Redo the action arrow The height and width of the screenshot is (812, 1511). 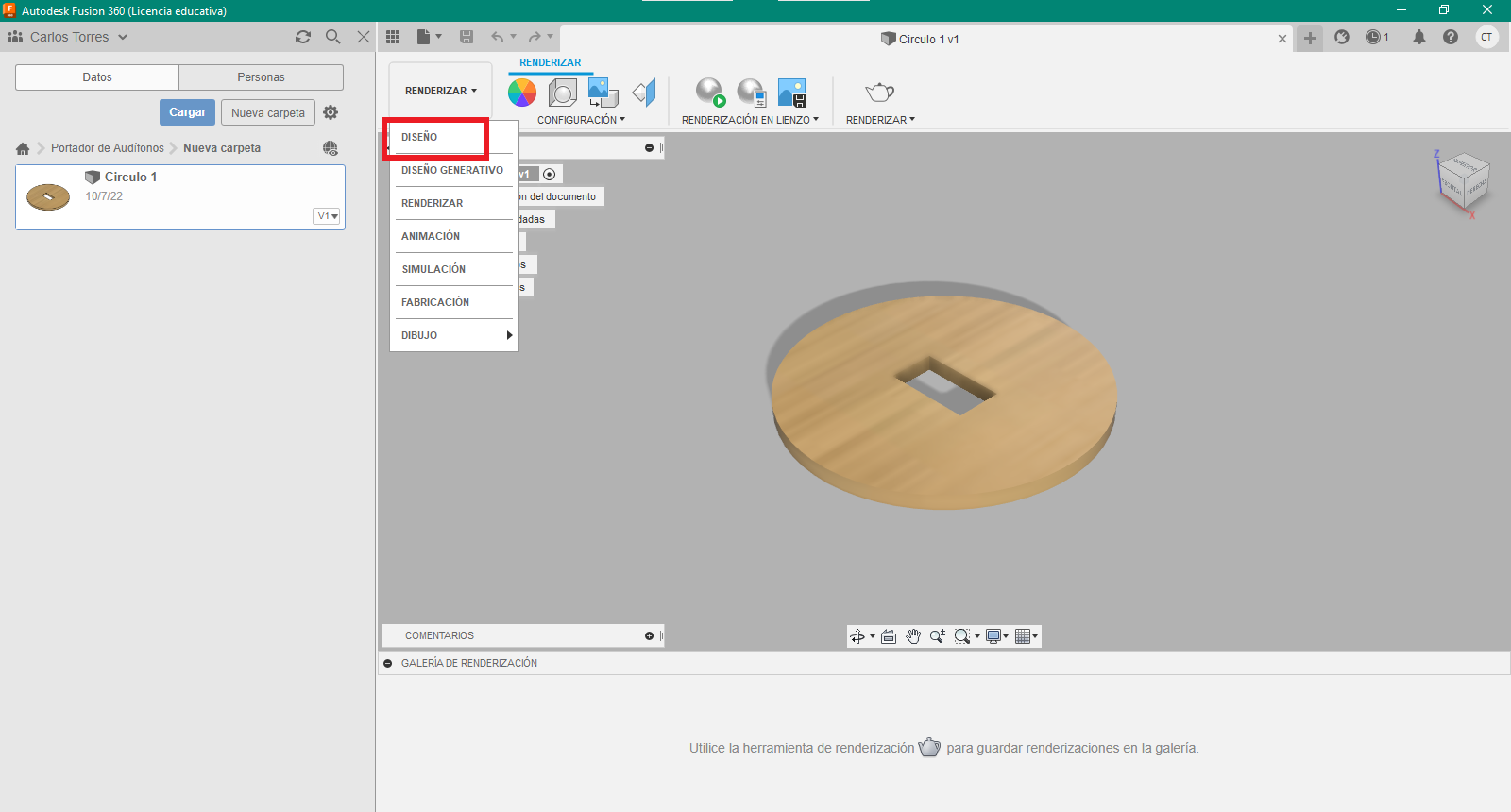535,37
